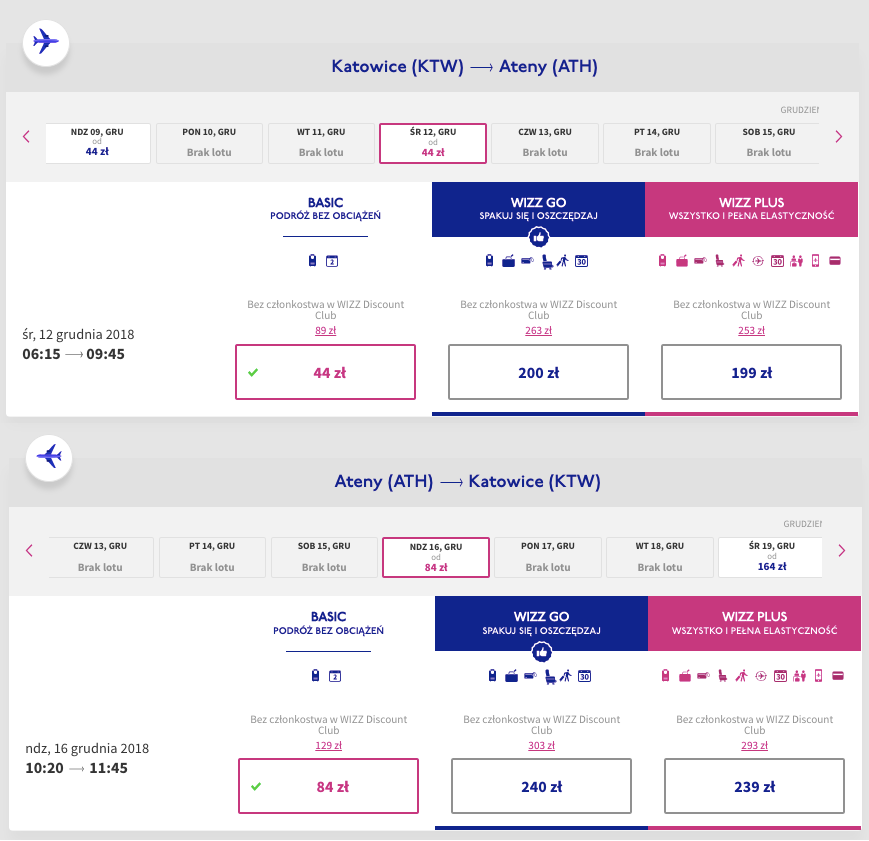Select the WT 18, GRU return date
Viewport: 869px width, 841px height.
click(x=660, y=557)
